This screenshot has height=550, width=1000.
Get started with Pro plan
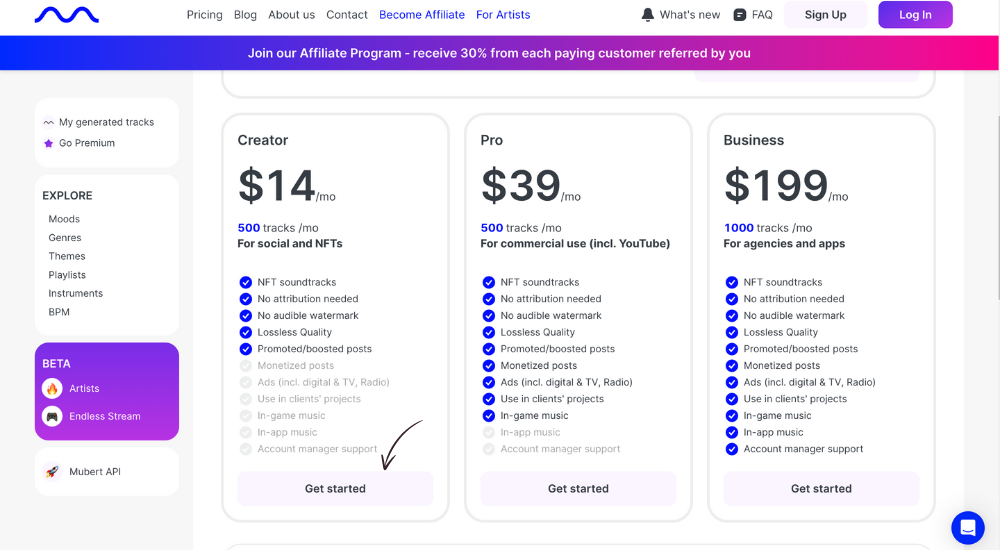pyautogui.click(x=578, y=489)
